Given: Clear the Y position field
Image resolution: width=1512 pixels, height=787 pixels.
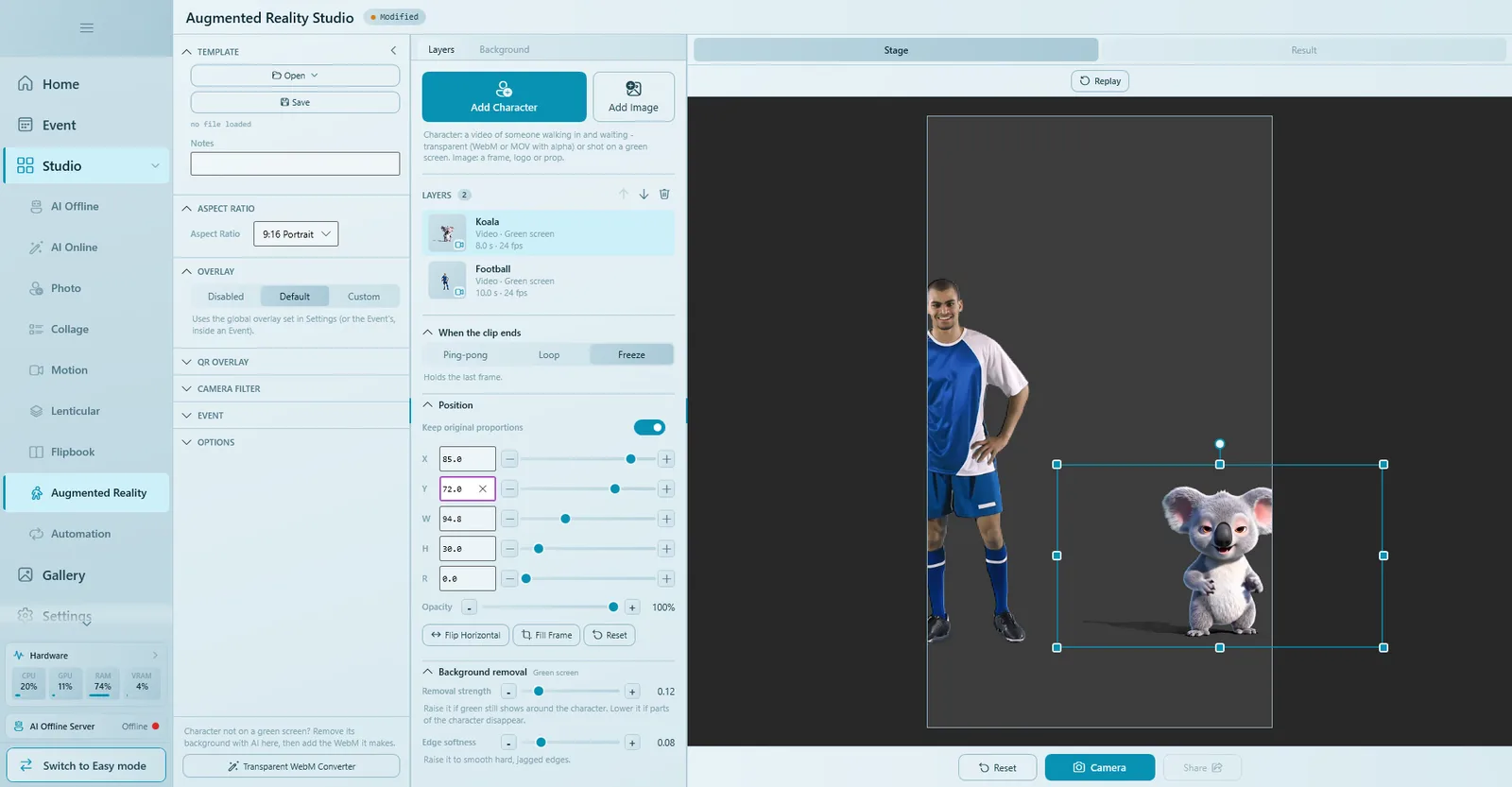Looking at the screenshot, I should (x=483, y=488).
